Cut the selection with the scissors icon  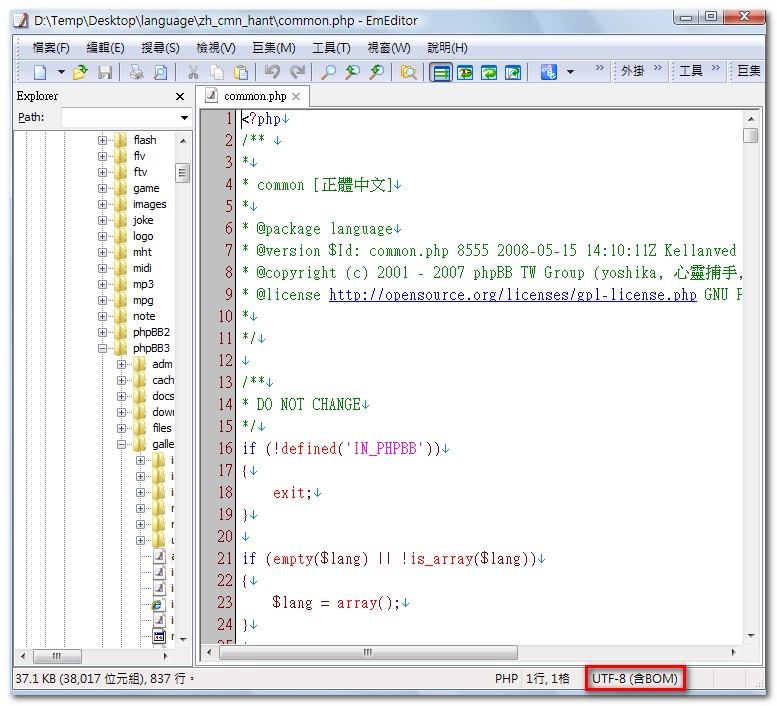[x=193, y=72]
